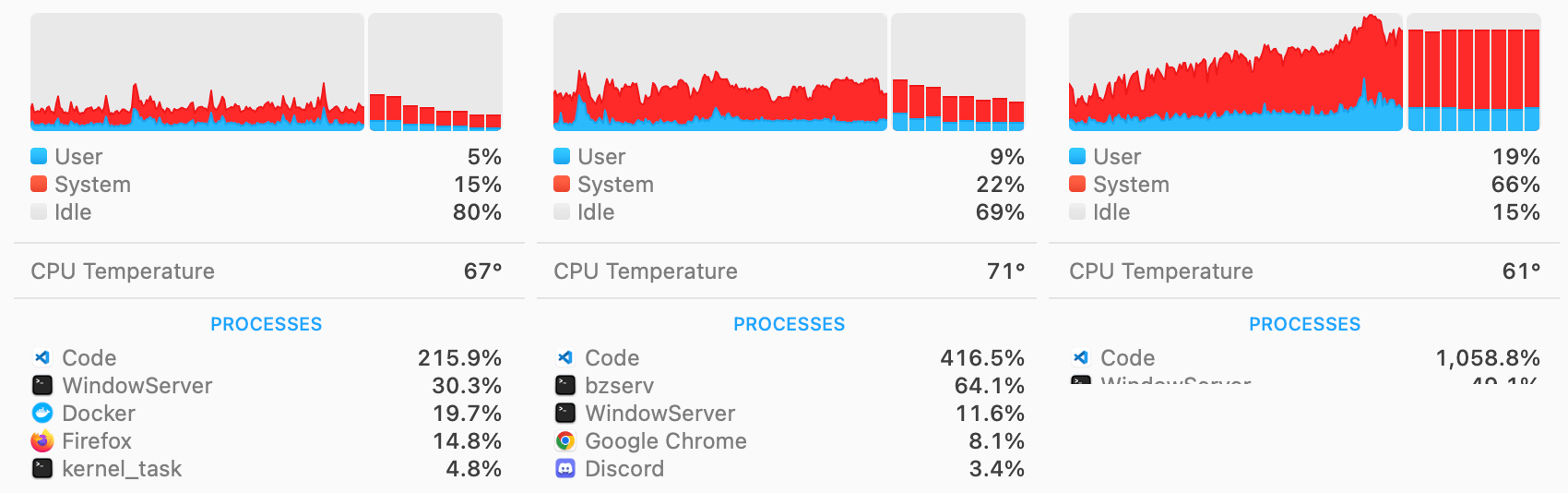Viewport: 1568px width, 493px height.
Task: Open the PROCESSES header above bzserv
Action: coord(789,324)
